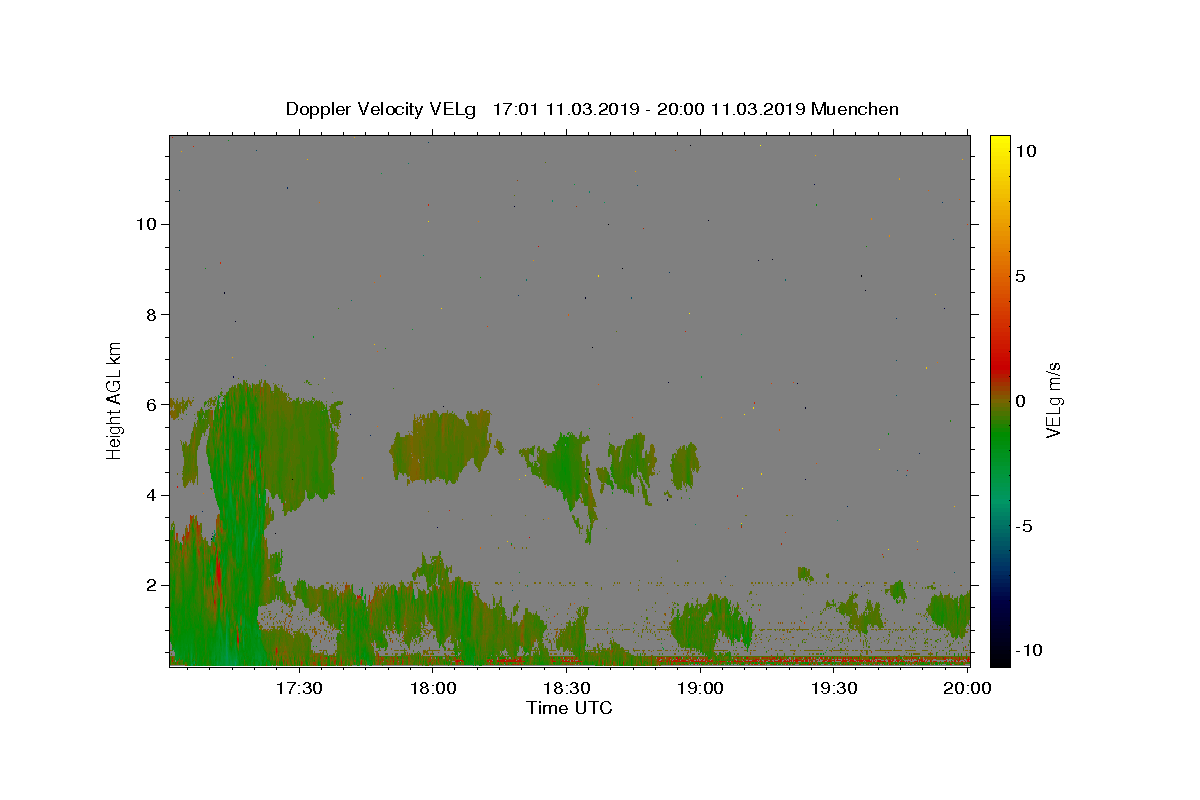Click the 19:00 time tick label
This screenshot has height=800, width=1200.
pos(700,689)
